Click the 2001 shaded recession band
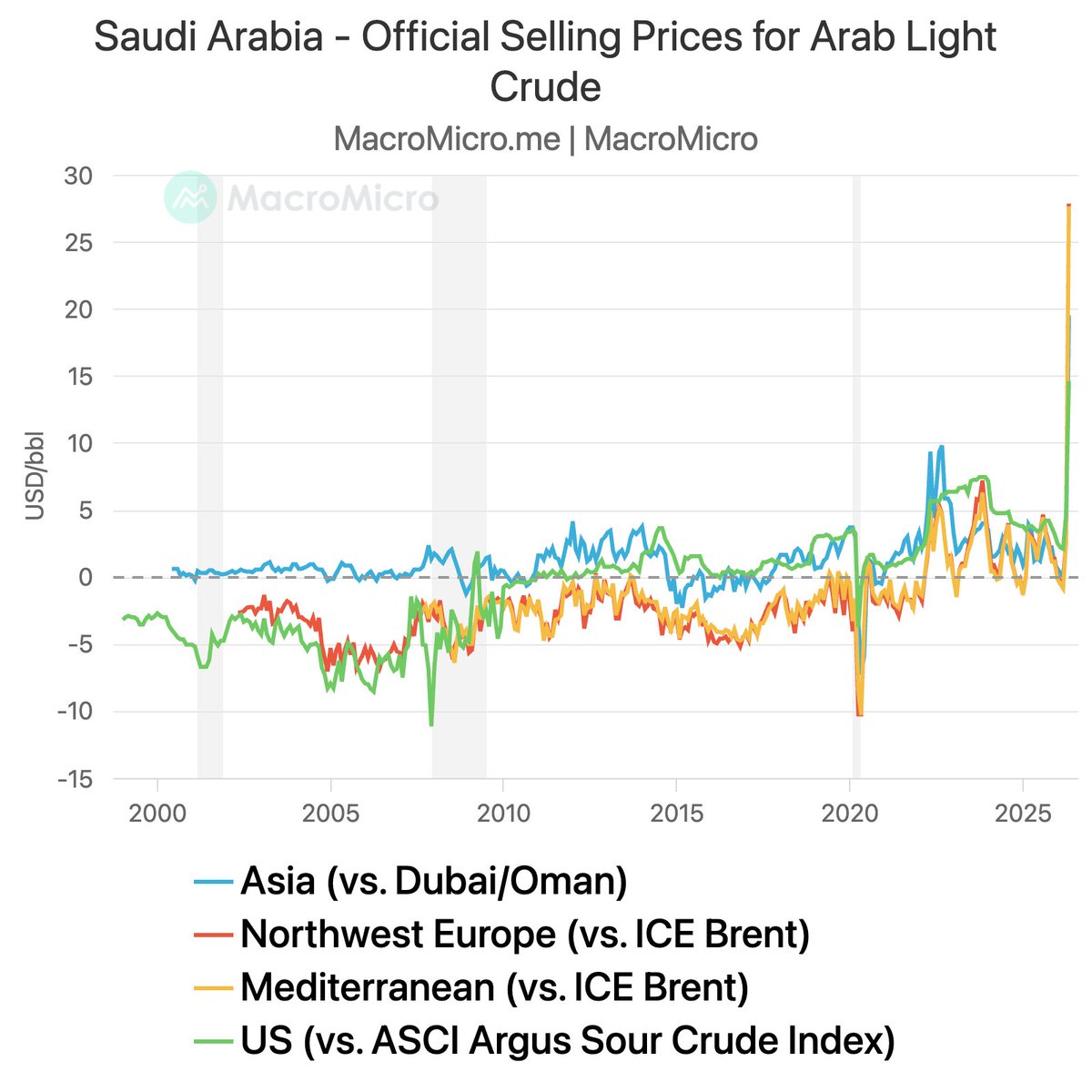This screenshot has height=1092, width=1092. pos(210,455)
